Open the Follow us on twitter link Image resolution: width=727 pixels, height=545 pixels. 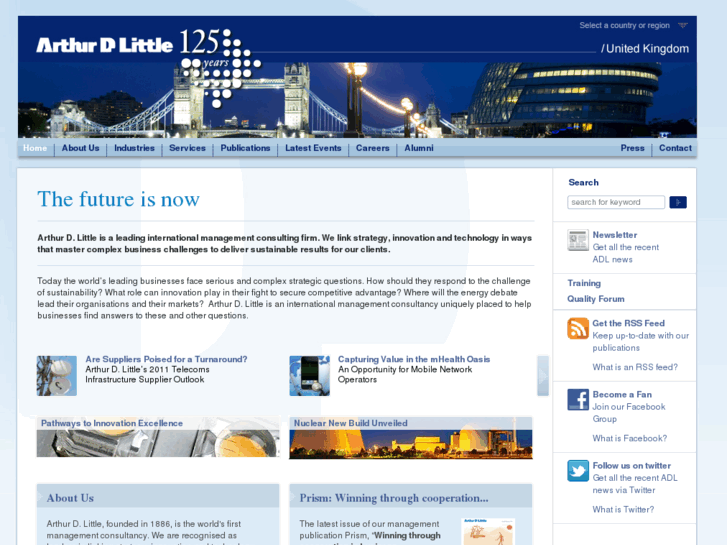631,466
